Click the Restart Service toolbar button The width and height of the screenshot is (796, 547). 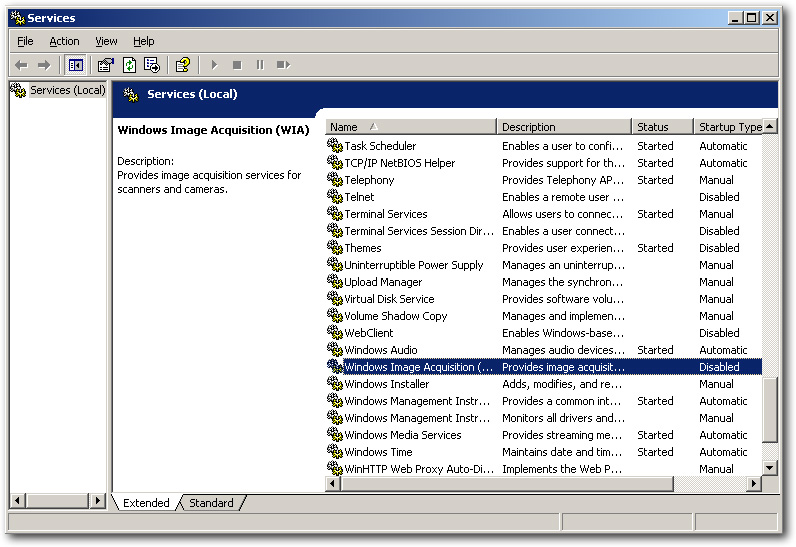283,65
